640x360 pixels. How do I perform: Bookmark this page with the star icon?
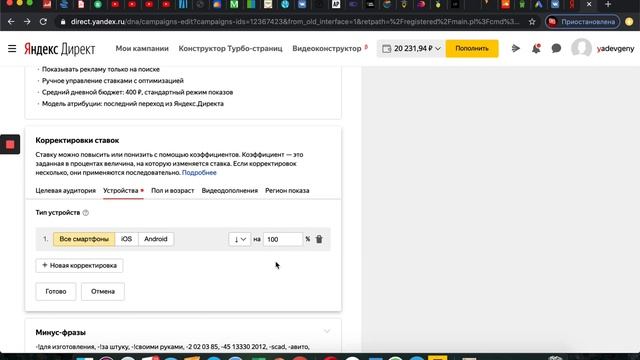[532, 22]
